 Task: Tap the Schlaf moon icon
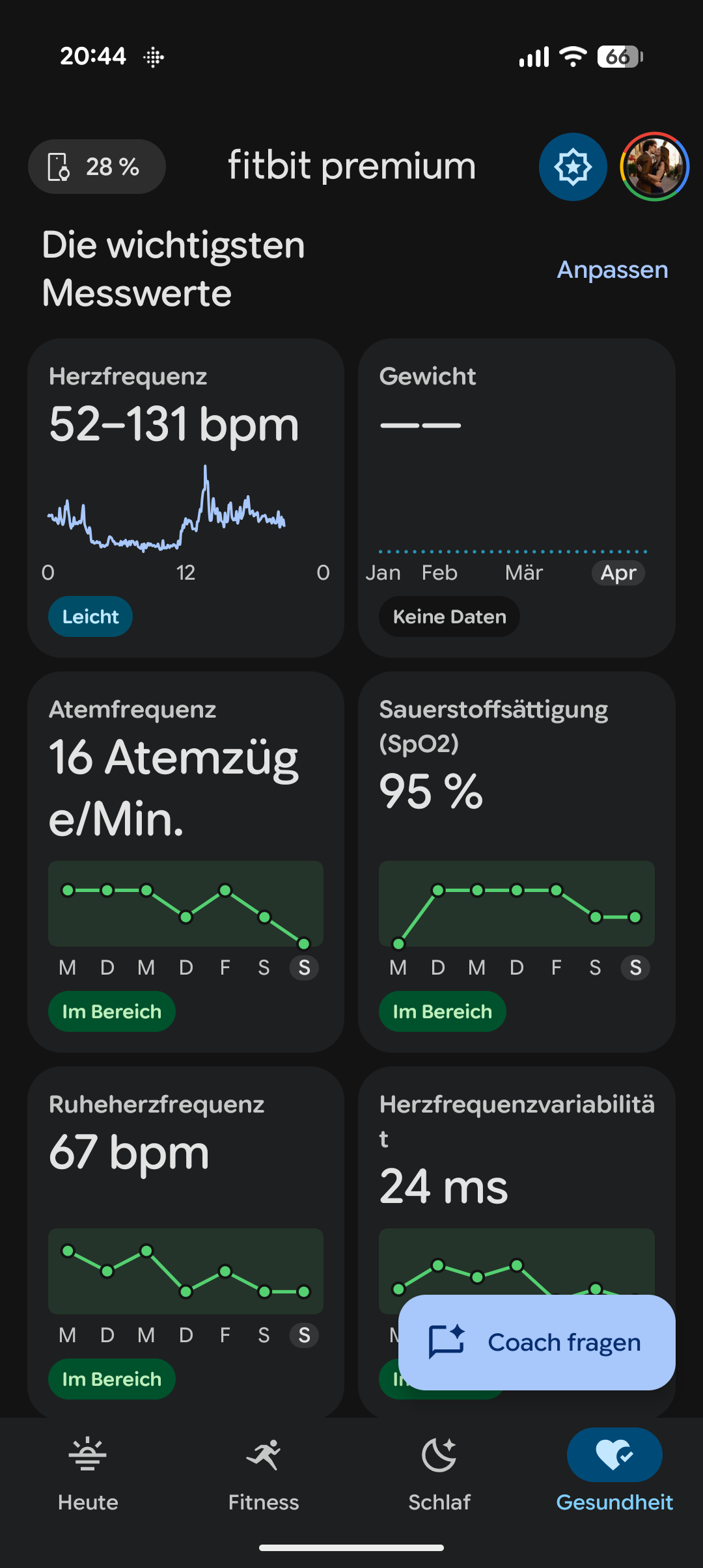point(439,1455)
